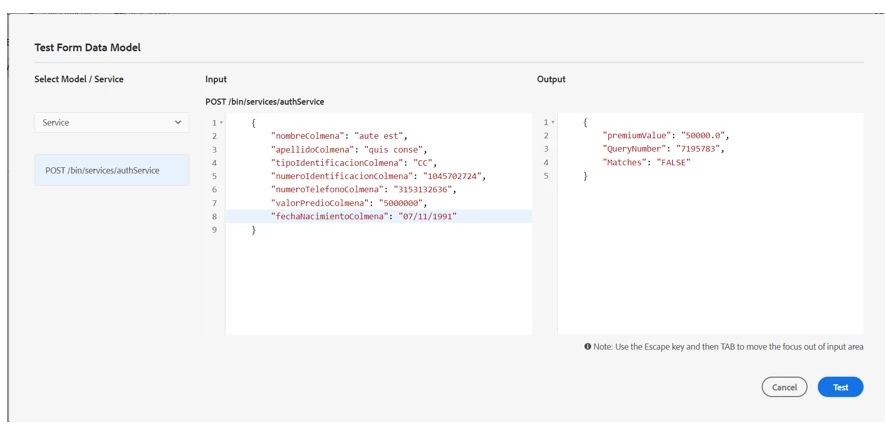Viewport: 885px width, 425px height.
Task: Select POST /bin/services/authService in service list
Action: pyautogui.click(x=112, y=170)
